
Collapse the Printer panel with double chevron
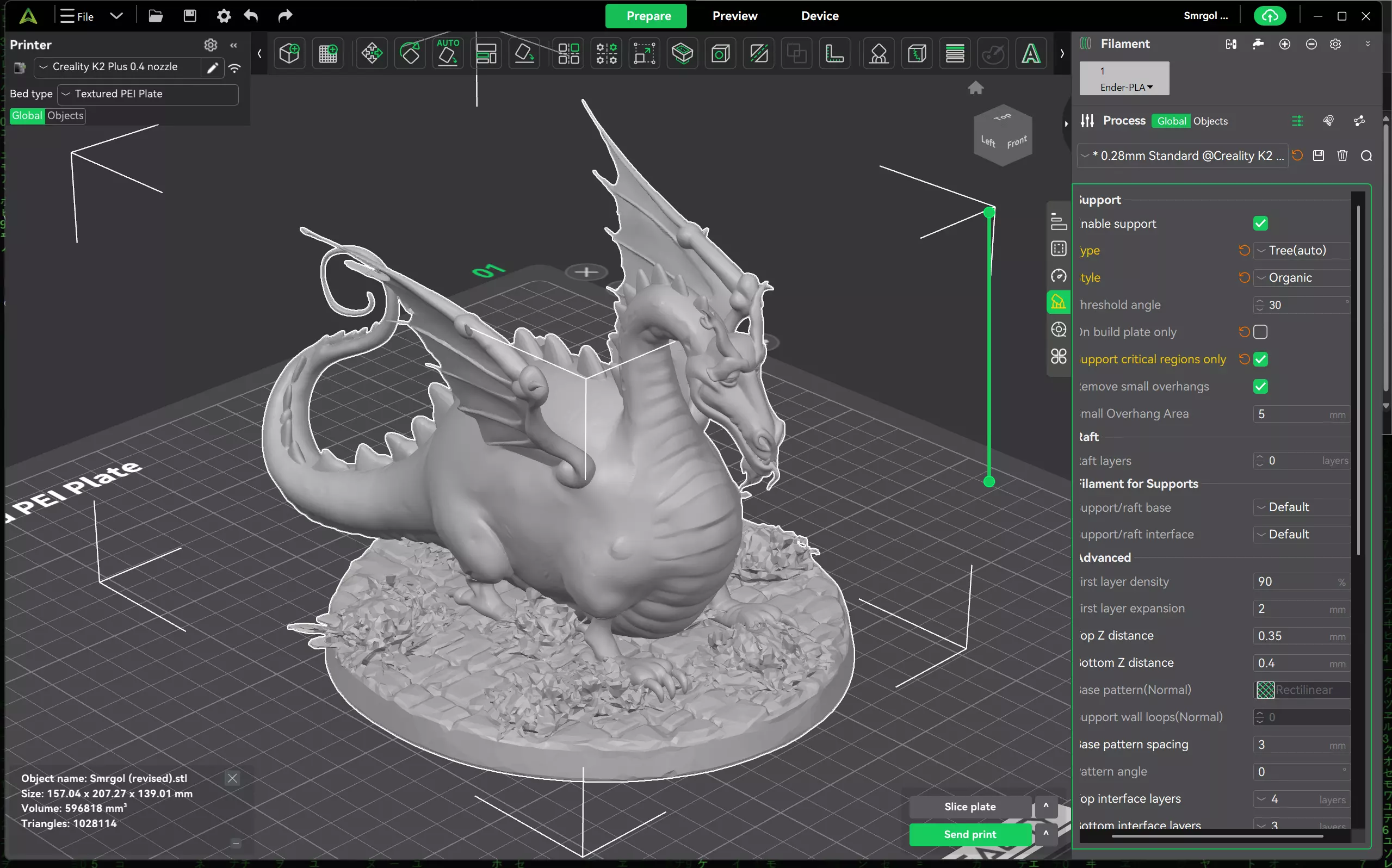233,45
